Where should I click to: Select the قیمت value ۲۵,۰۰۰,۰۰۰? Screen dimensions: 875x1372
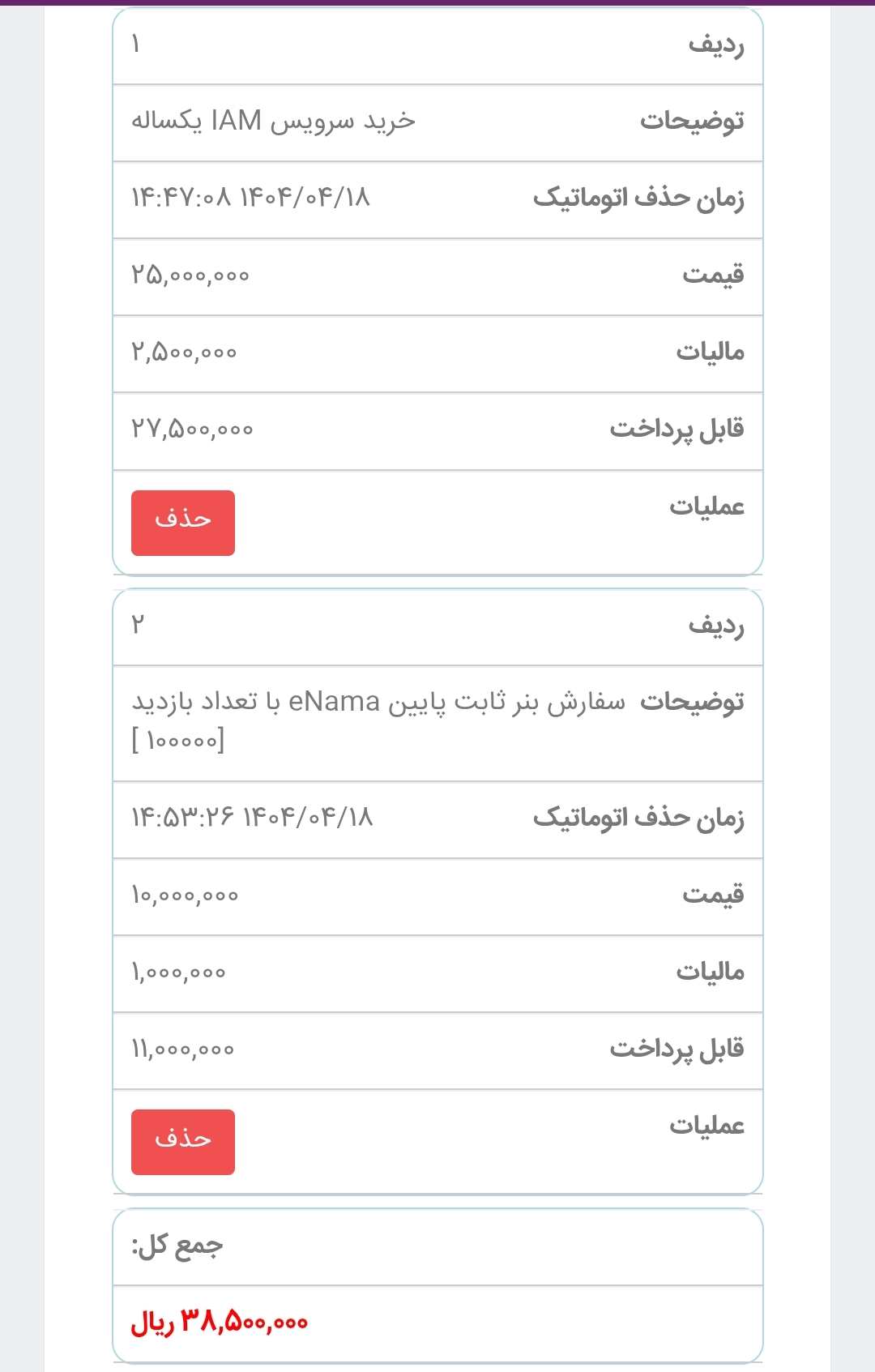click(x=192, y=276)
